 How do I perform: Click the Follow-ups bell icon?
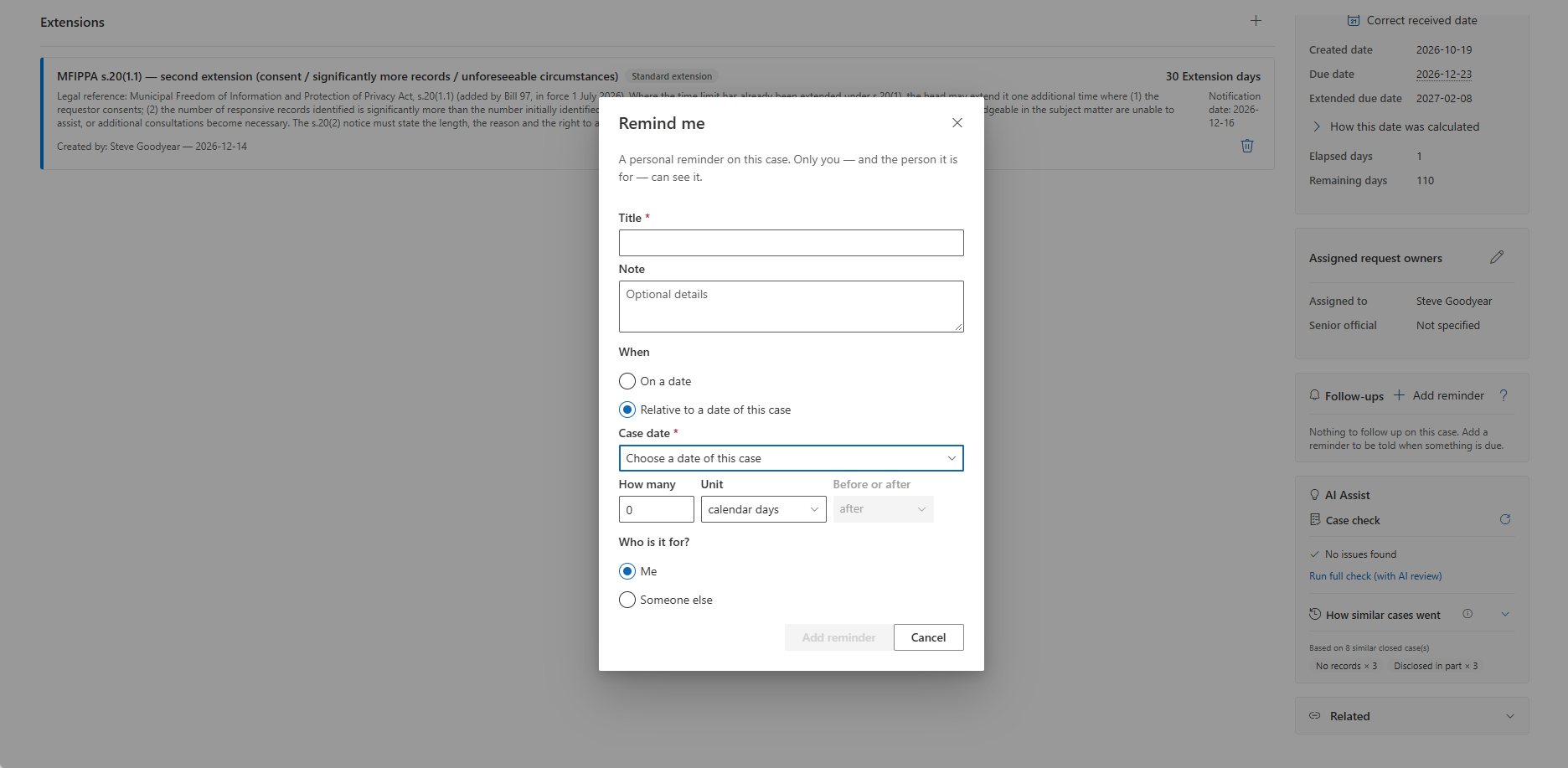(x=1314, y=395)
